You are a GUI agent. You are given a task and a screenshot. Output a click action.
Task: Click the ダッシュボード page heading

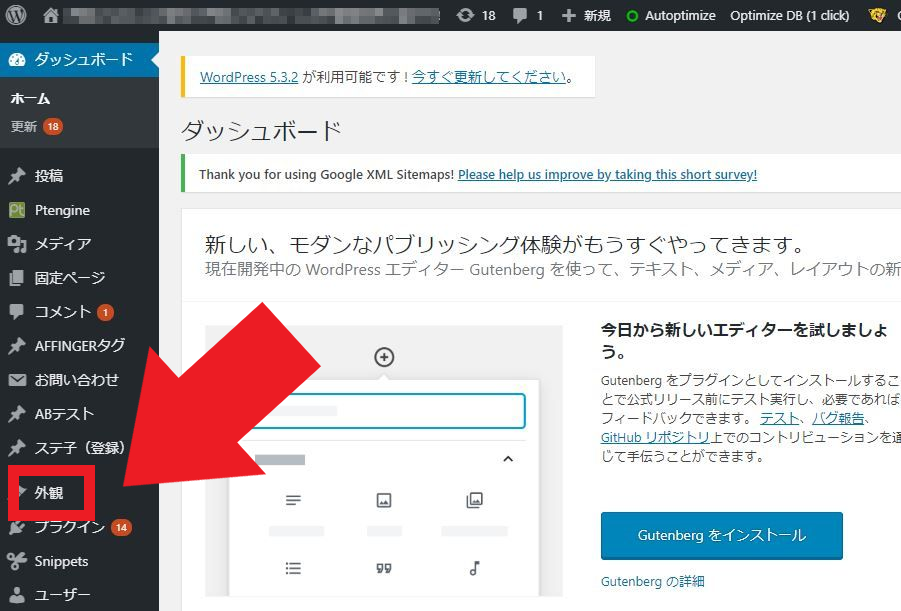pyautogui.click(x=261, y=131)
